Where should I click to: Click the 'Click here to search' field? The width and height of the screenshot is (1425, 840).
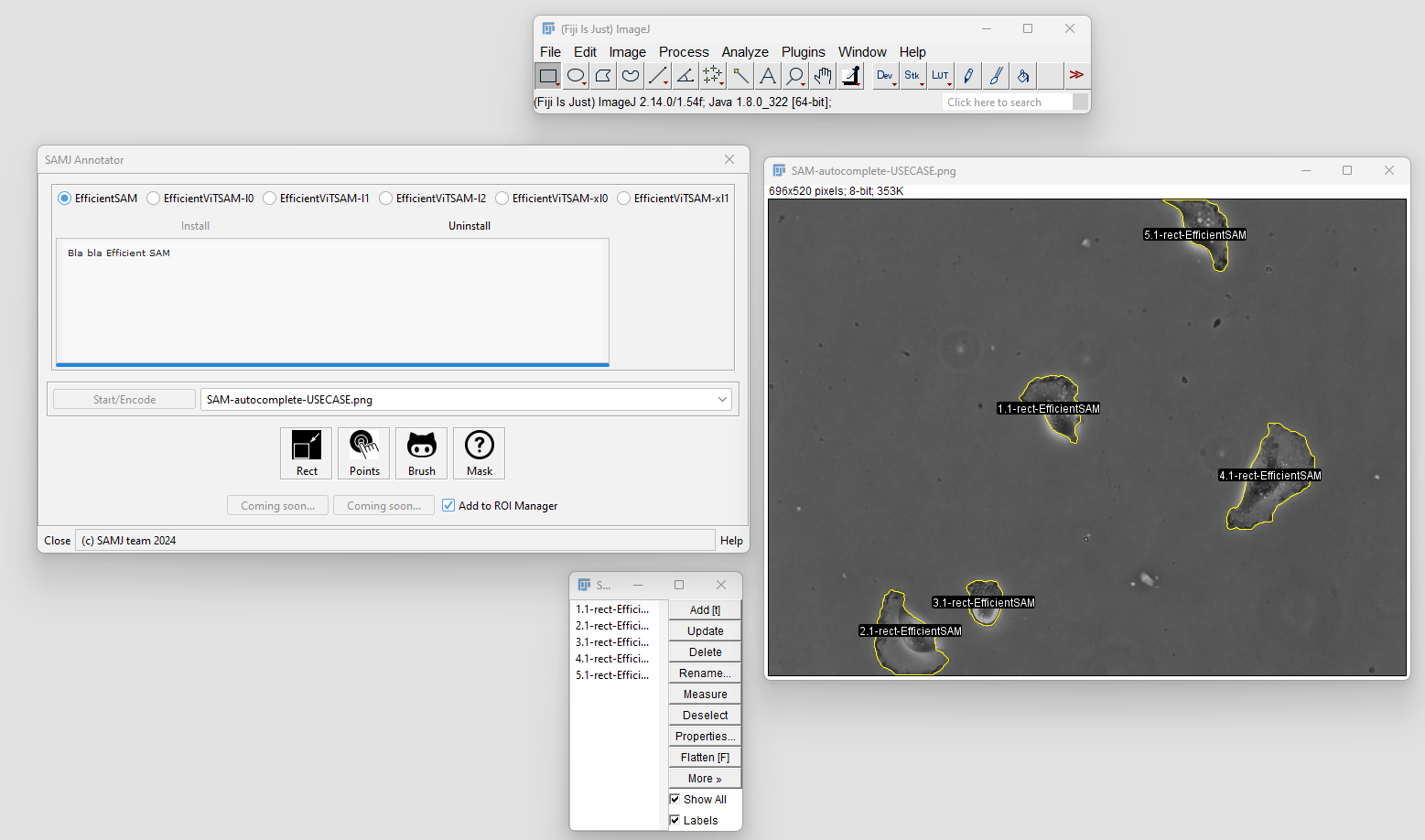coord(1007,102)
